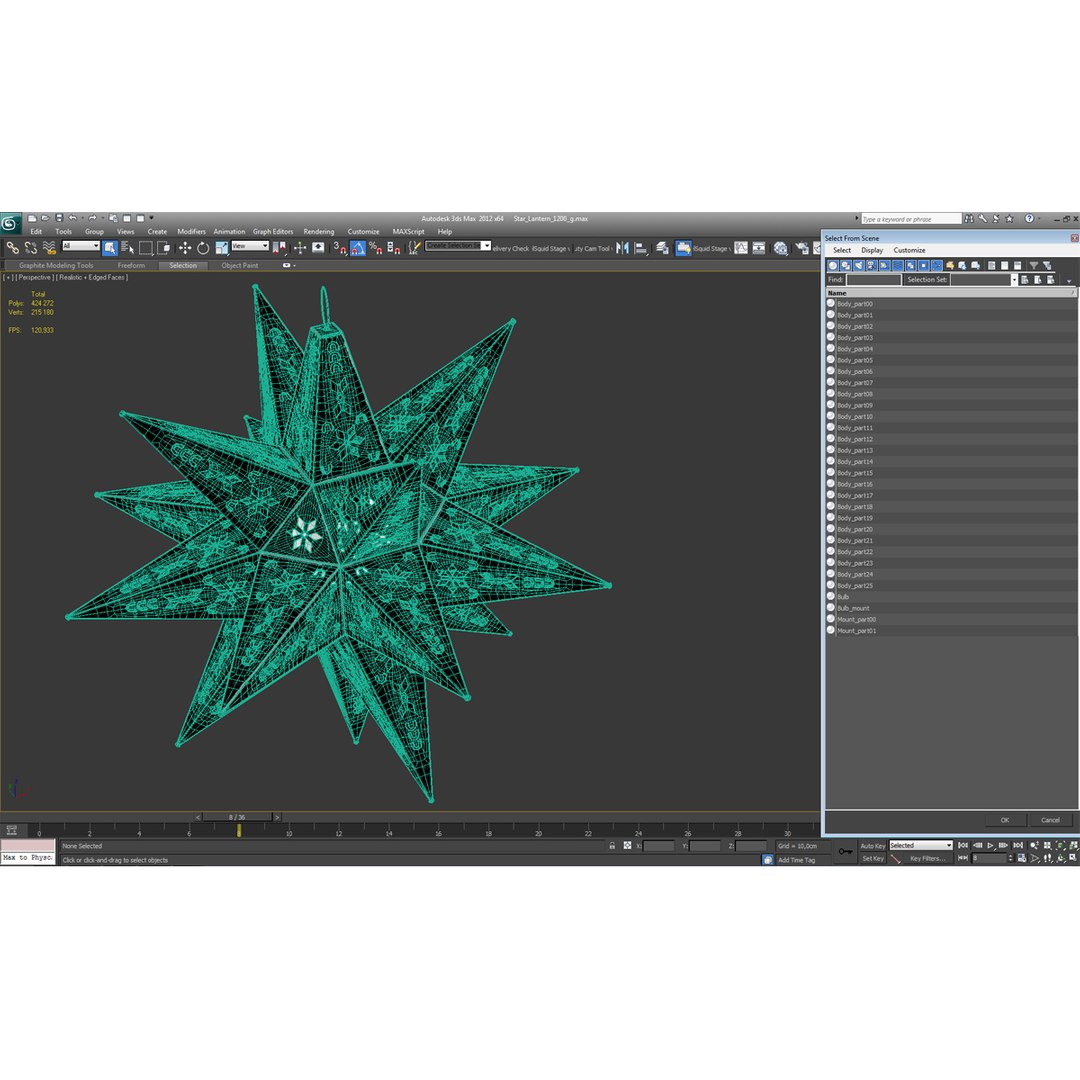
Task: Click Cancel in Select From Scene dialog
Action: click(1050, 820)
